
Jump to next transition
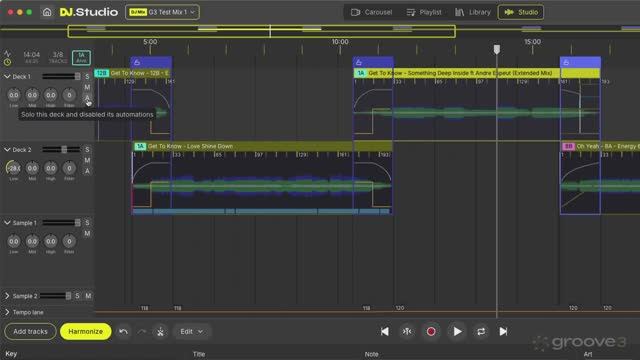click(x=503, y=331)
